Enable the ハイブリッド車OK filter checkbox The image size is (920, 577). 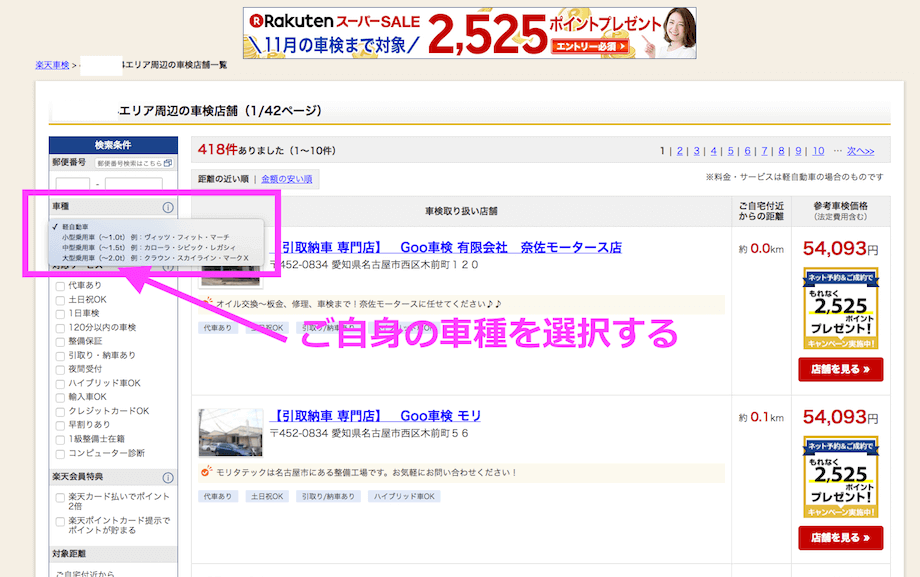point(61,383)
